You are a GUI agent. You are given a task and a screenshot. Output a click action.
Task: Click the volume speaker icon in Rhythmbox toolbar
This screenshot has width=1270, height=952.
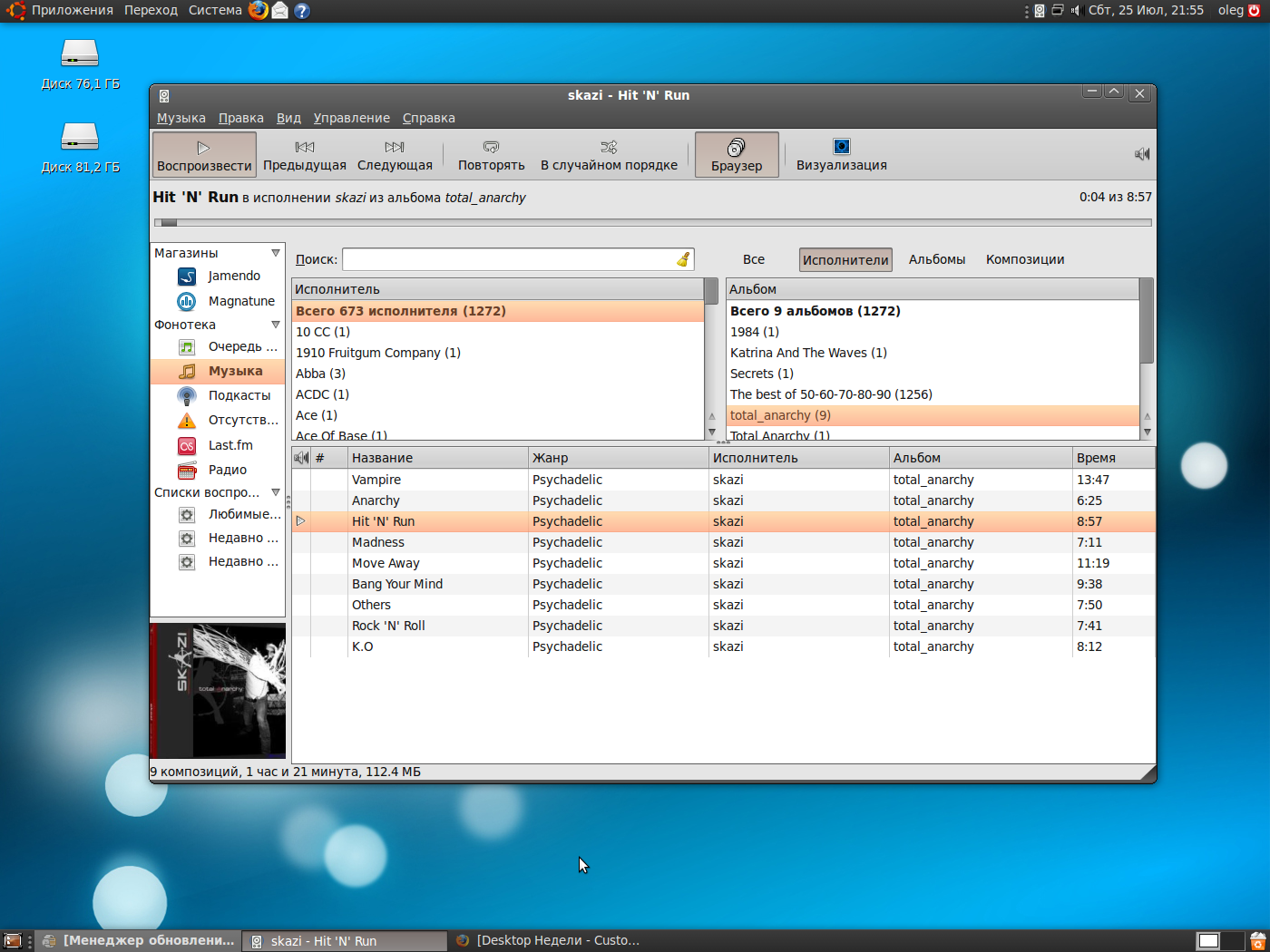click(1142, 154)
